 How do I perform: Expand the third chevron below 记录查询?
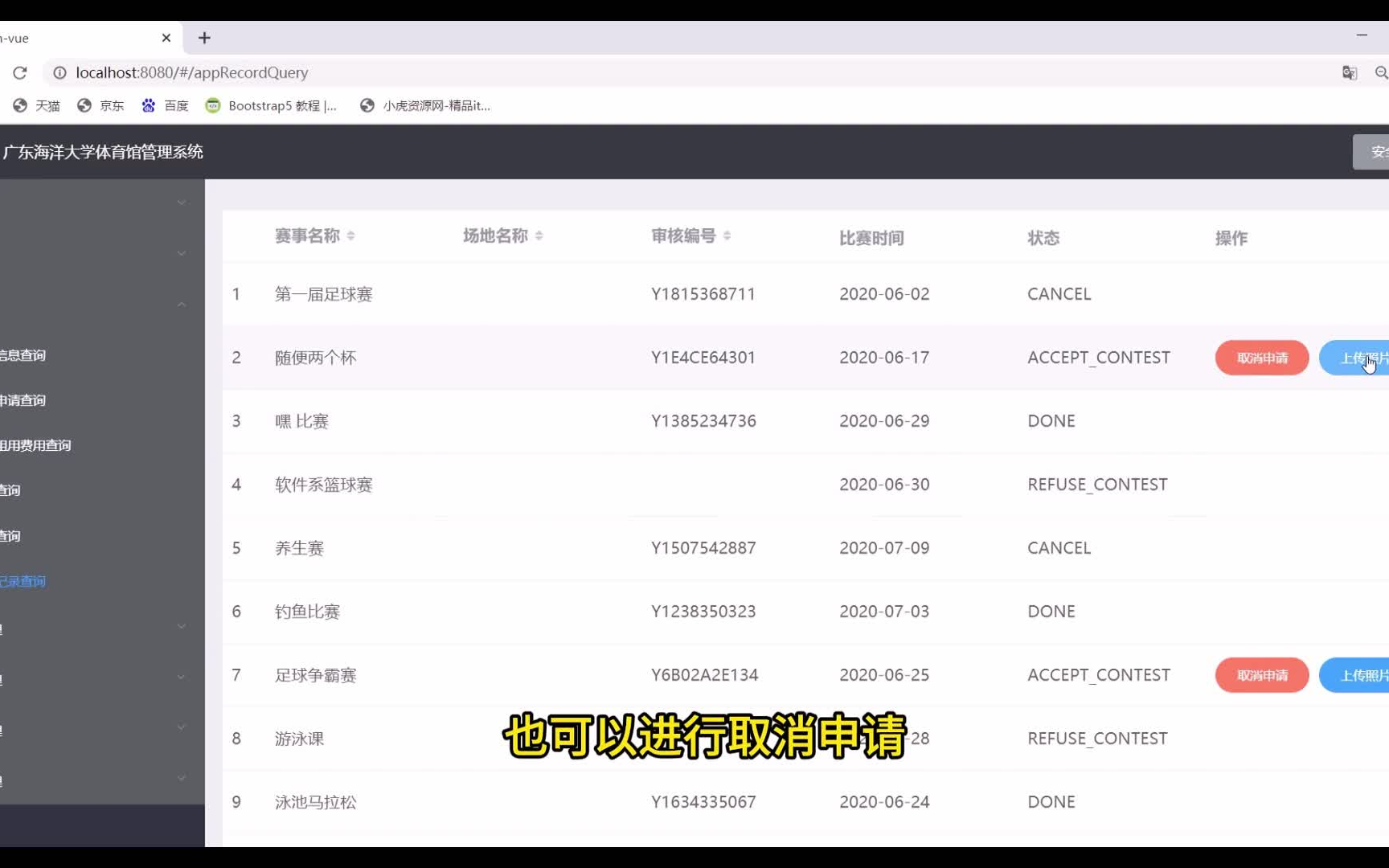point(182,727)
